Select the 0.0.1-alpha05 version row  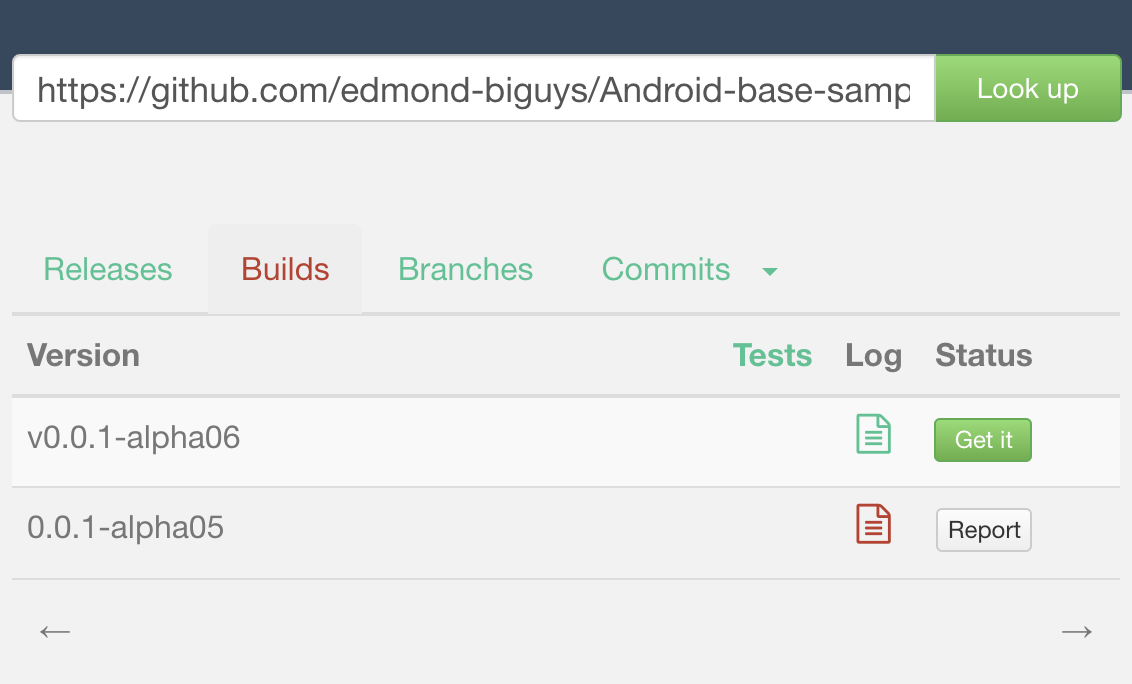pyautogui.click(x=566, y=533)
